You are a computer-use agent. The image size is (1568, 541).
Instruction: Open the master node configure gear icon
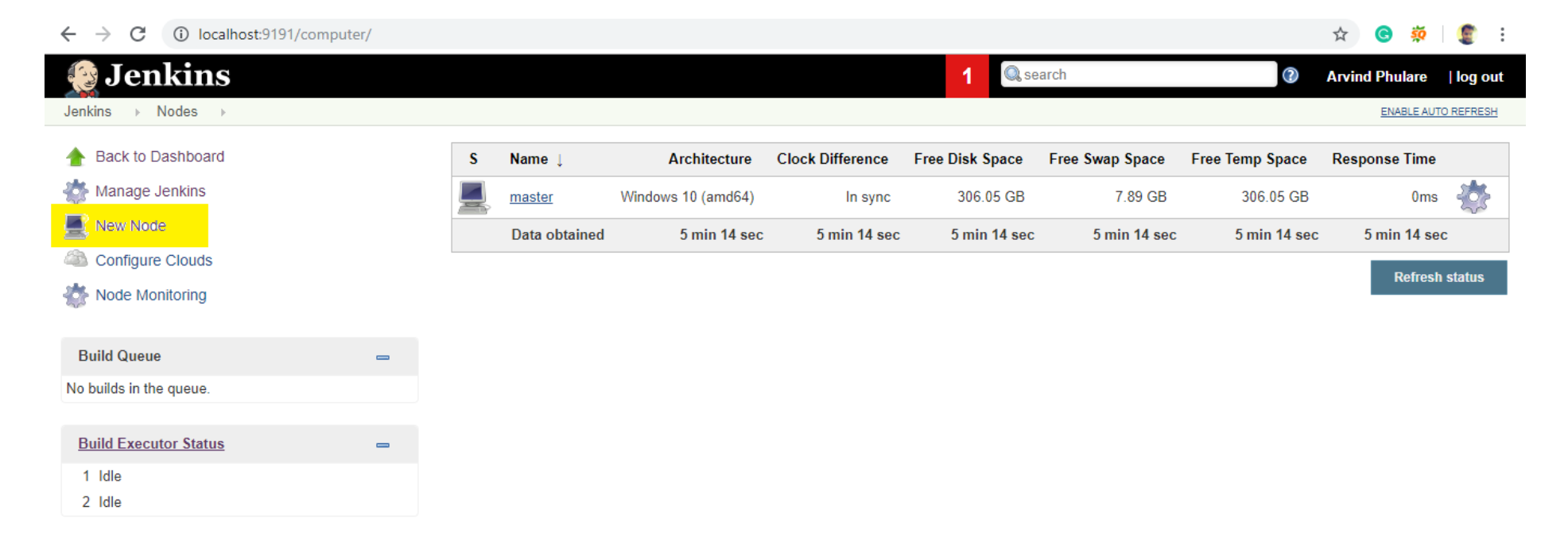[x=1473, y=197]
